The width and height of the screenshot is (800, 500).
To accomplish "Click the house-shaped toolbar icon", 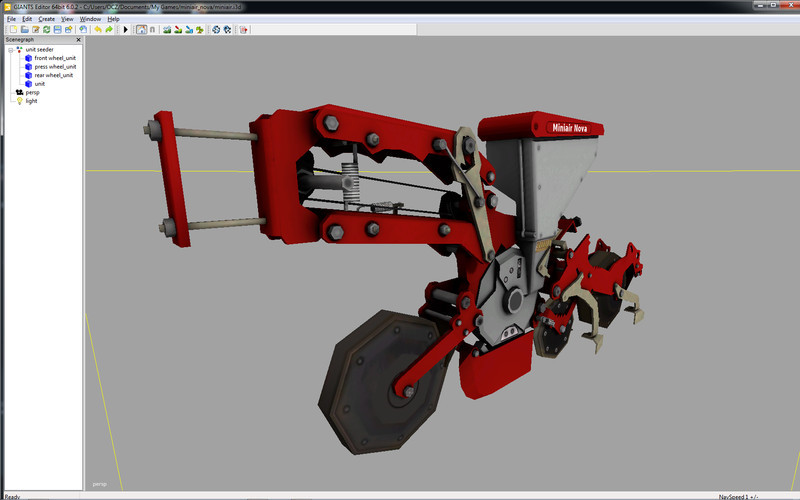I will pyautogui.click(x=141, y=29).
